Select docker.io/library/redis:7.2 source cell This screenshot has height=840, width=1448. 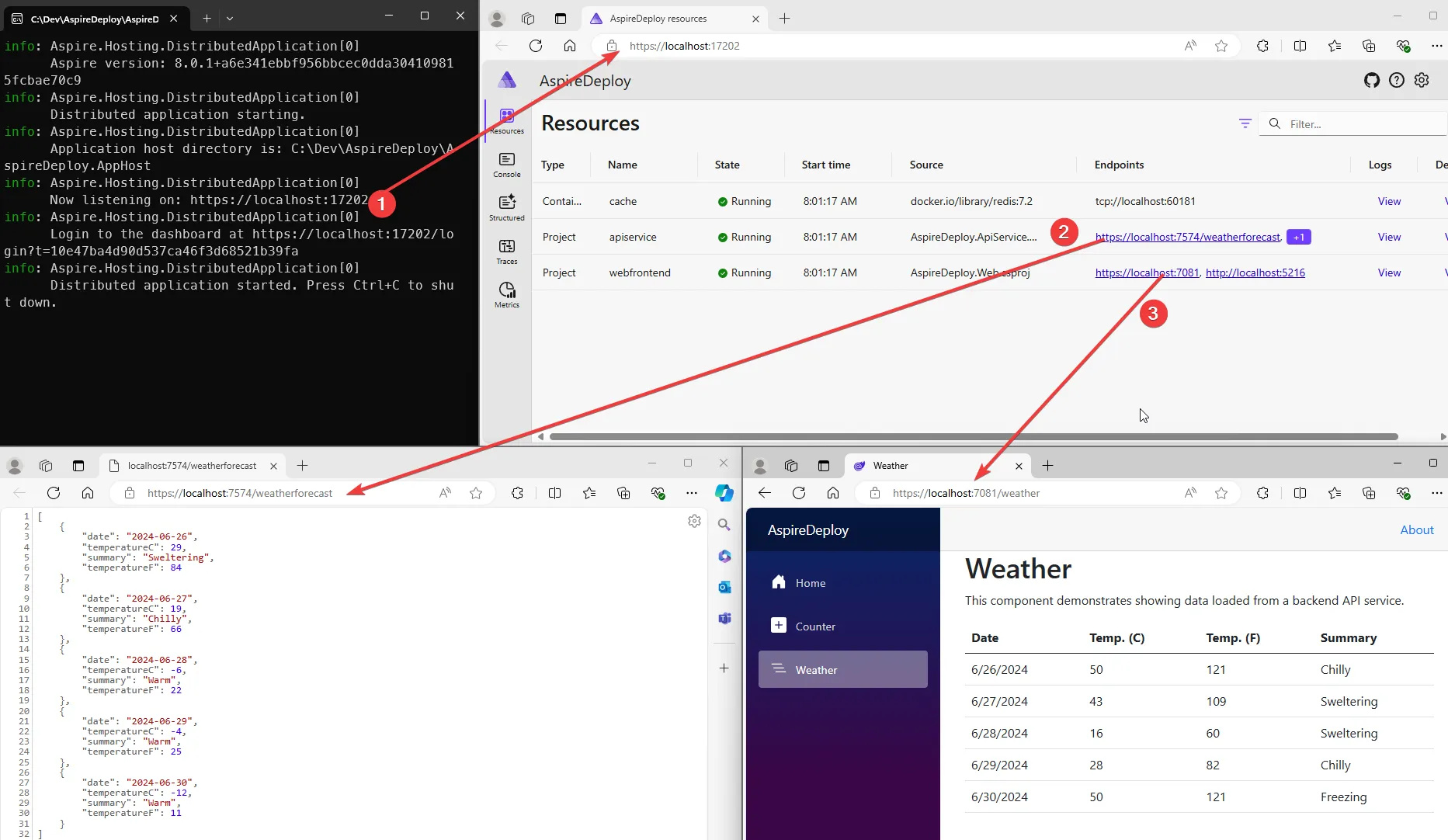click(x=971, y=201)
